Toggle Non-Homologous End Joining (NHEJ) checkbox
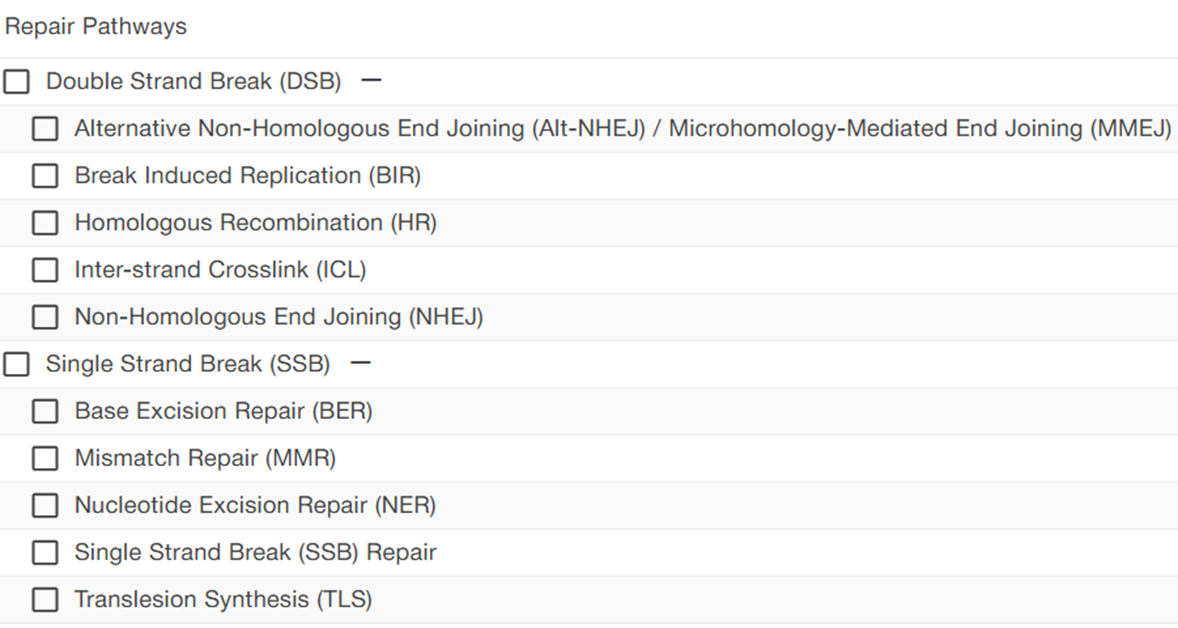Screen dimensions: 1178x628 coord(45,317)
